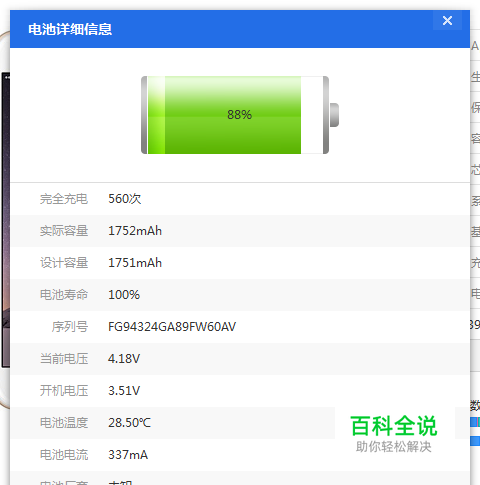Viewport: 480px width, 485px height.
Task: Select the 开机电压 label
Action: coord(64,391)
